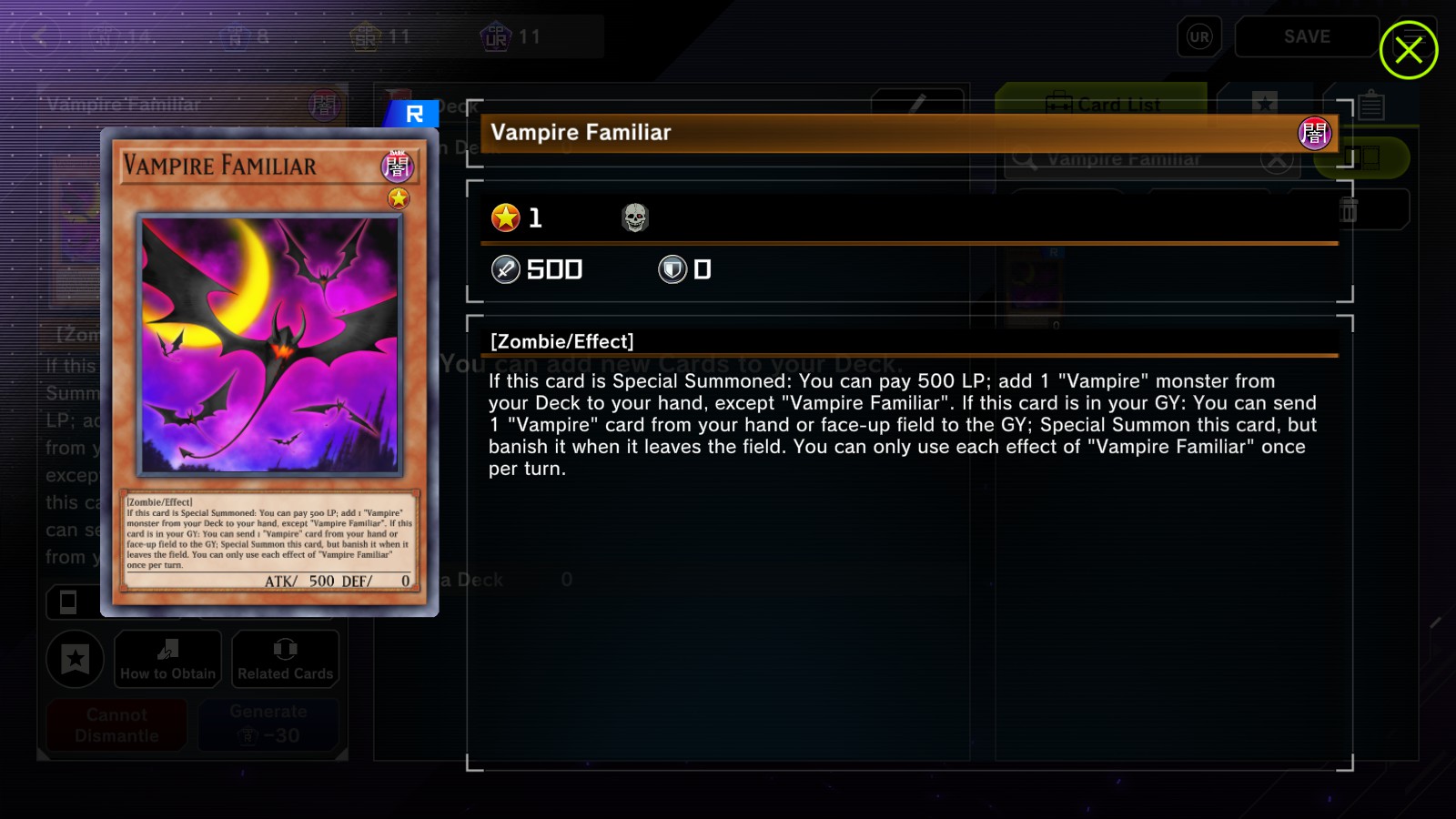The image size is (1456, 819).
Task: Click the UR rarity filter icon
Action: tap(1199, 37)
